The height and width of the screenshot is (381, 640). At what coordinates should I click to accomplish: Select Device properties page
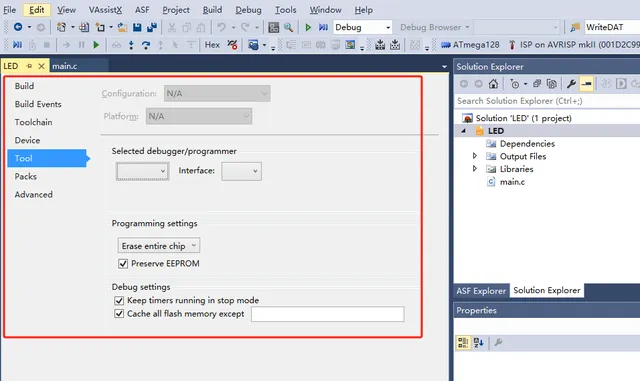pos(27,140)
